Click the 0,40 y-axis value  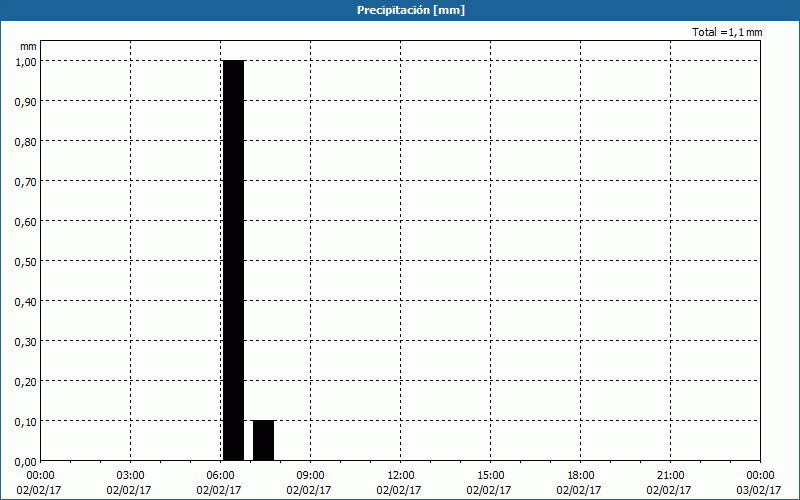[26, 302]
